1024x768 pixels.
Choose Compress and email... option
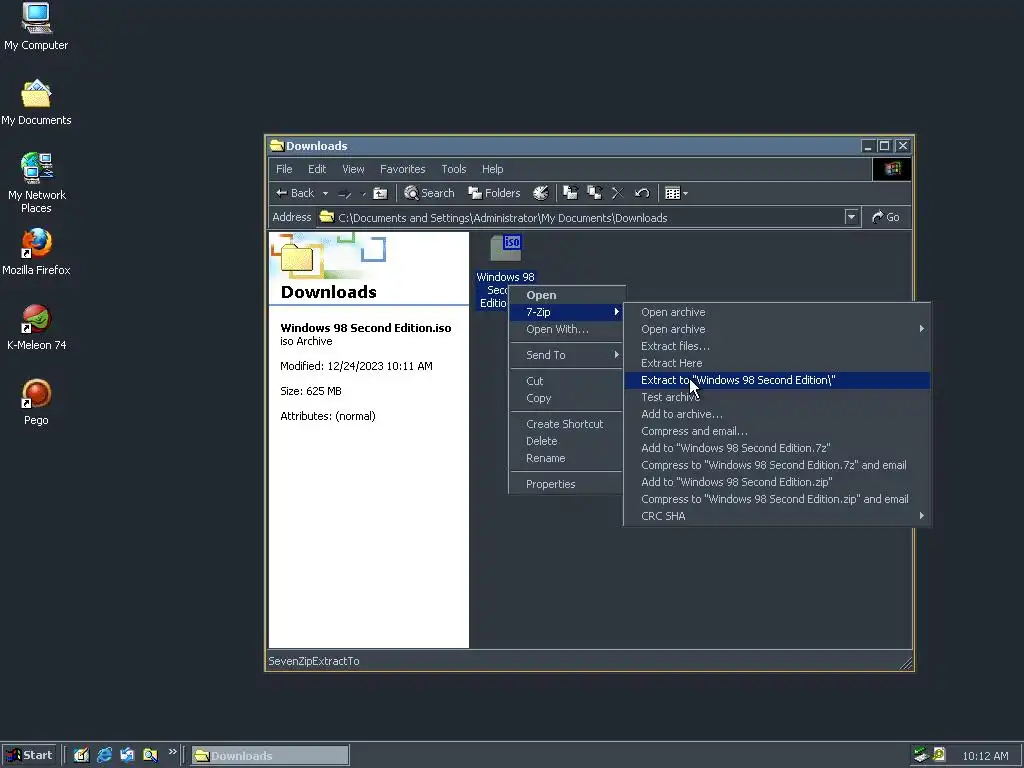pos(776,431)
